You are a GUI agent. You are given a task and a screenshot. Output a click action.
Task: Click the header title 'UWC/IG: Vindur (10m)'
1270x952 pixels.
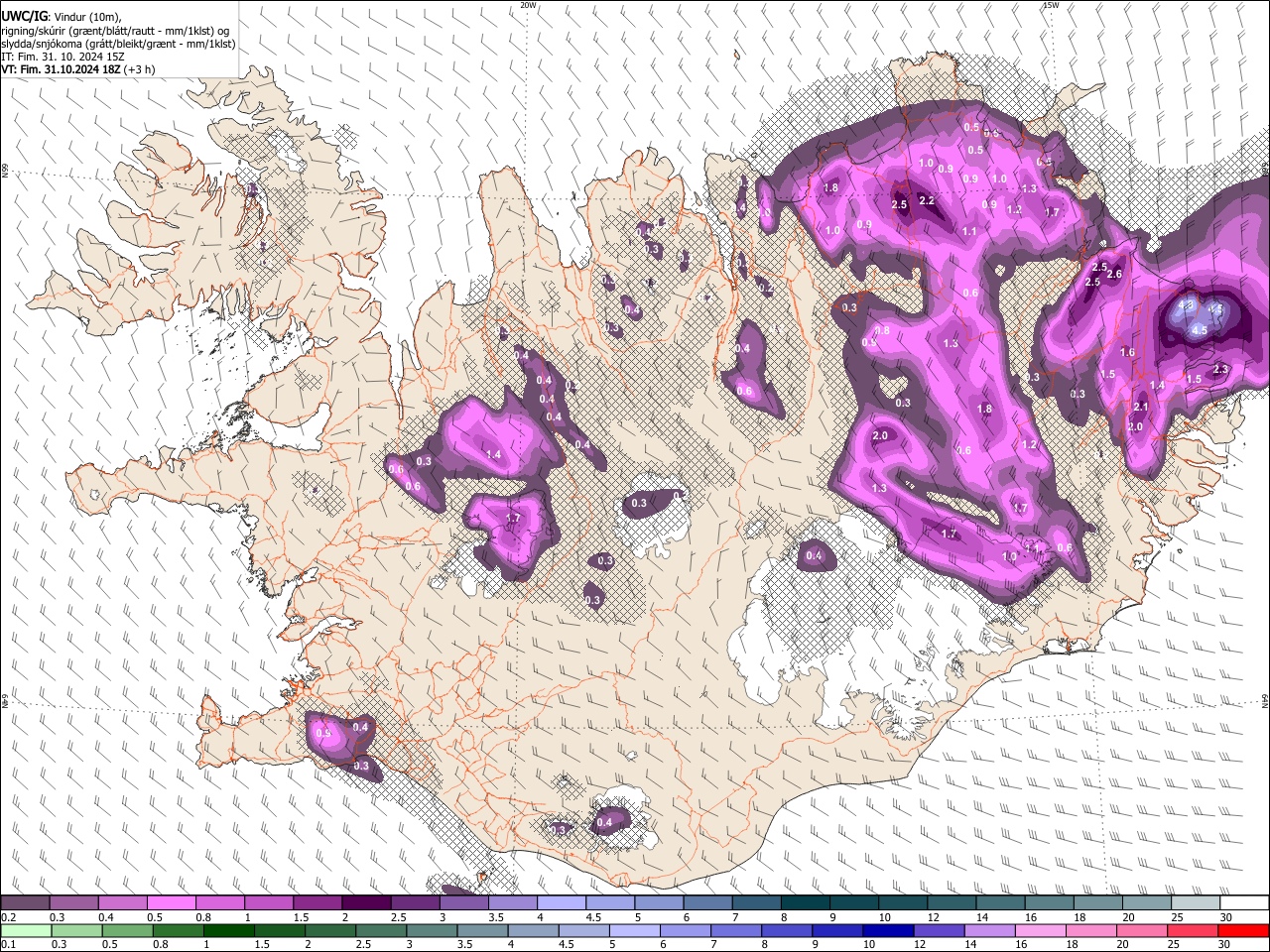click(61, 17)
